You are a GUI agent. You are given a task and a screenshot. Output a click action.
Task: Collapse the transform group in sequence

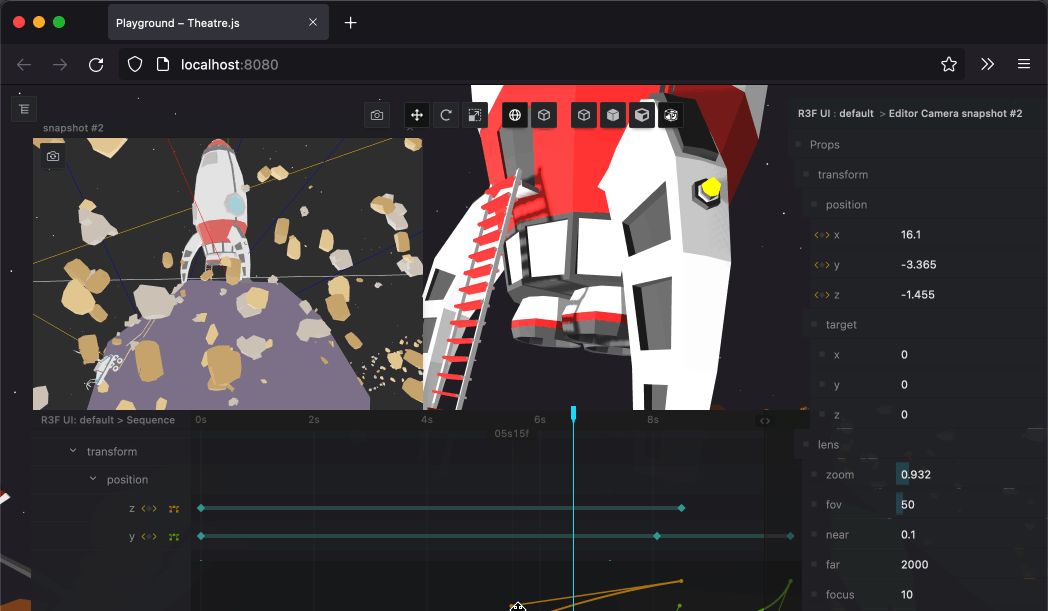point(73,452)
